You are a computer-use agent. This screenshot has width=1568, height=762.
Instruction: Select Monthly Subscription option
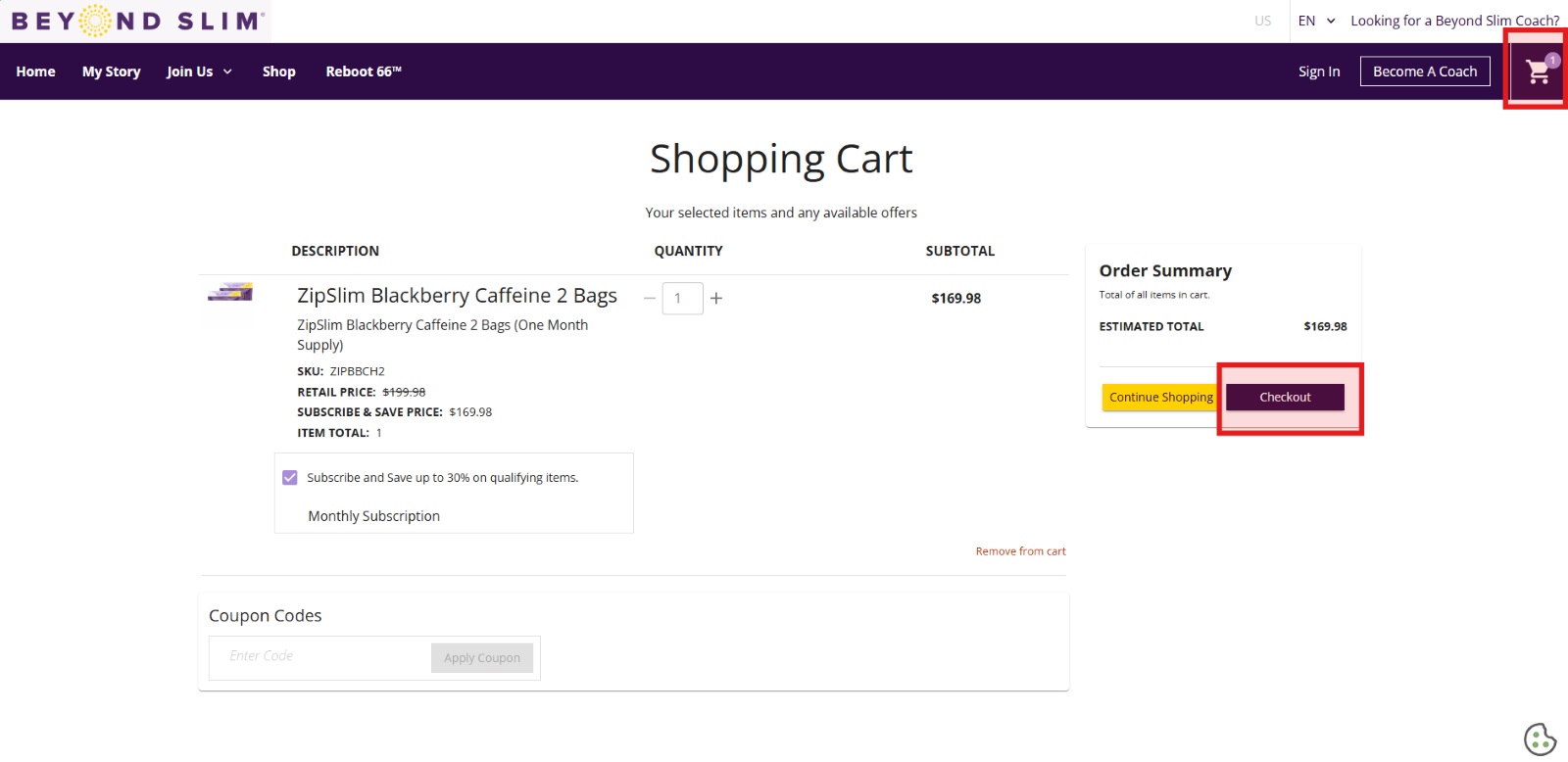coord(373,516)
